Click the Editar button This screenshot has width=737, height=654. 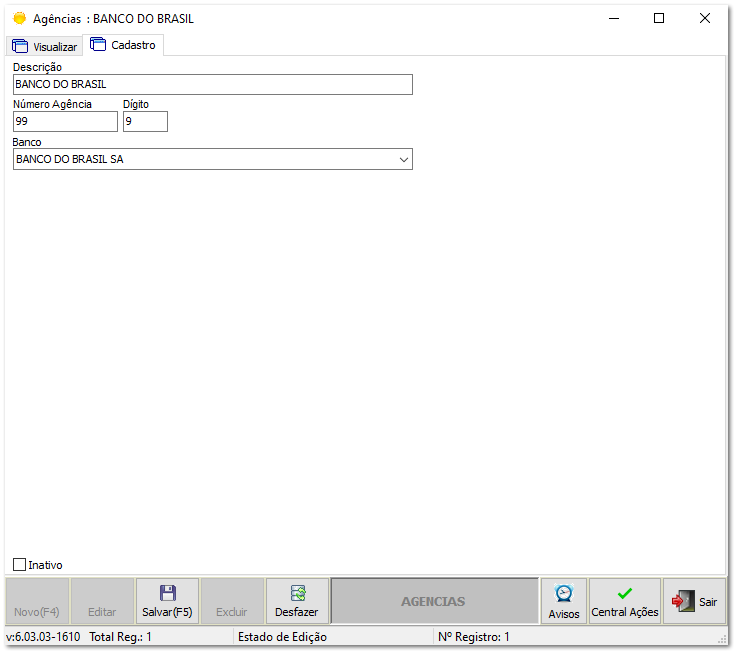(x=102, y=602)
